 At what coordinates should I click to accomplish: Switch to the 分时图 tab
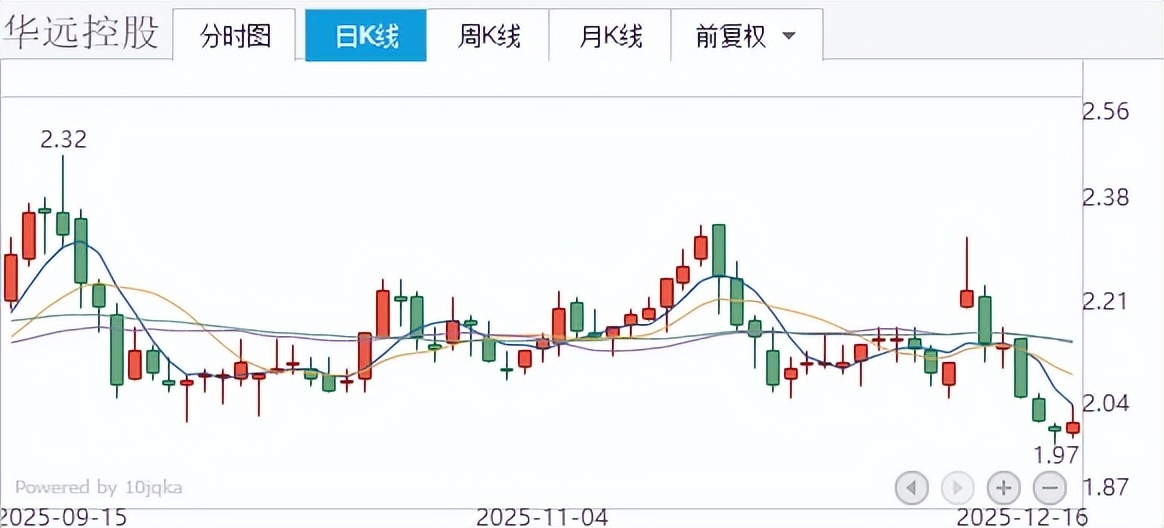(x=235, y=37)
